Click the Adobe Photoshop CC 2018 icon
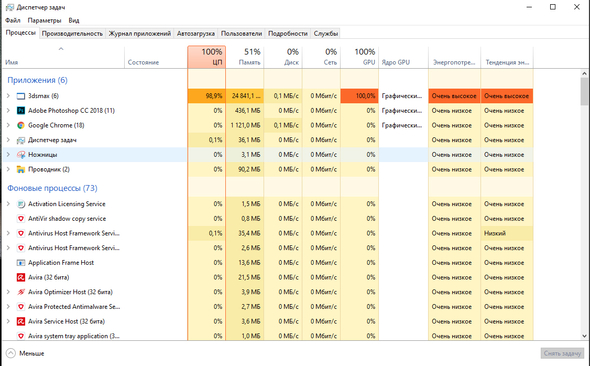 pos(21,111)
